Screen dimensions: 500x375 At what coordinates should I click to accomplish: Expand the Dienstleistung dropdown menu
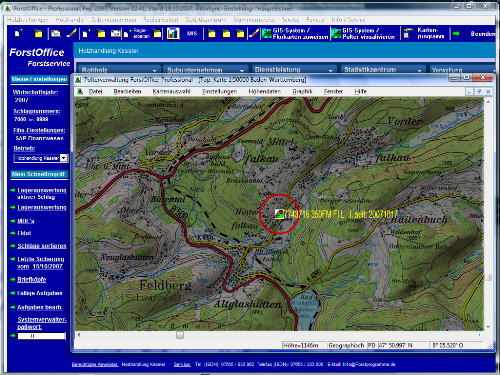(331, 70)
